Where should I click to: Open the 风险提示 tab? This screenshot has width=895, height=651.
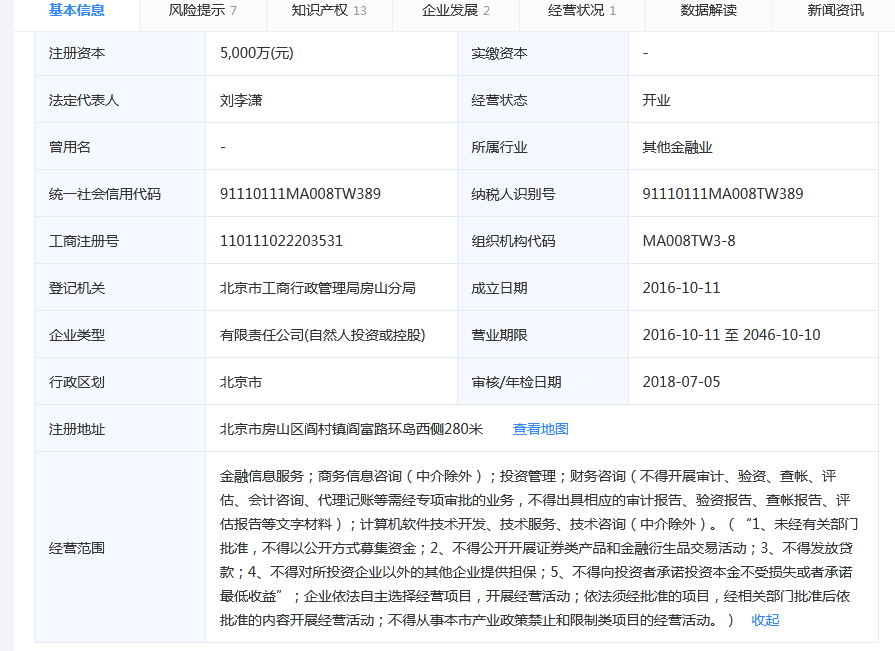pos(203,10)
